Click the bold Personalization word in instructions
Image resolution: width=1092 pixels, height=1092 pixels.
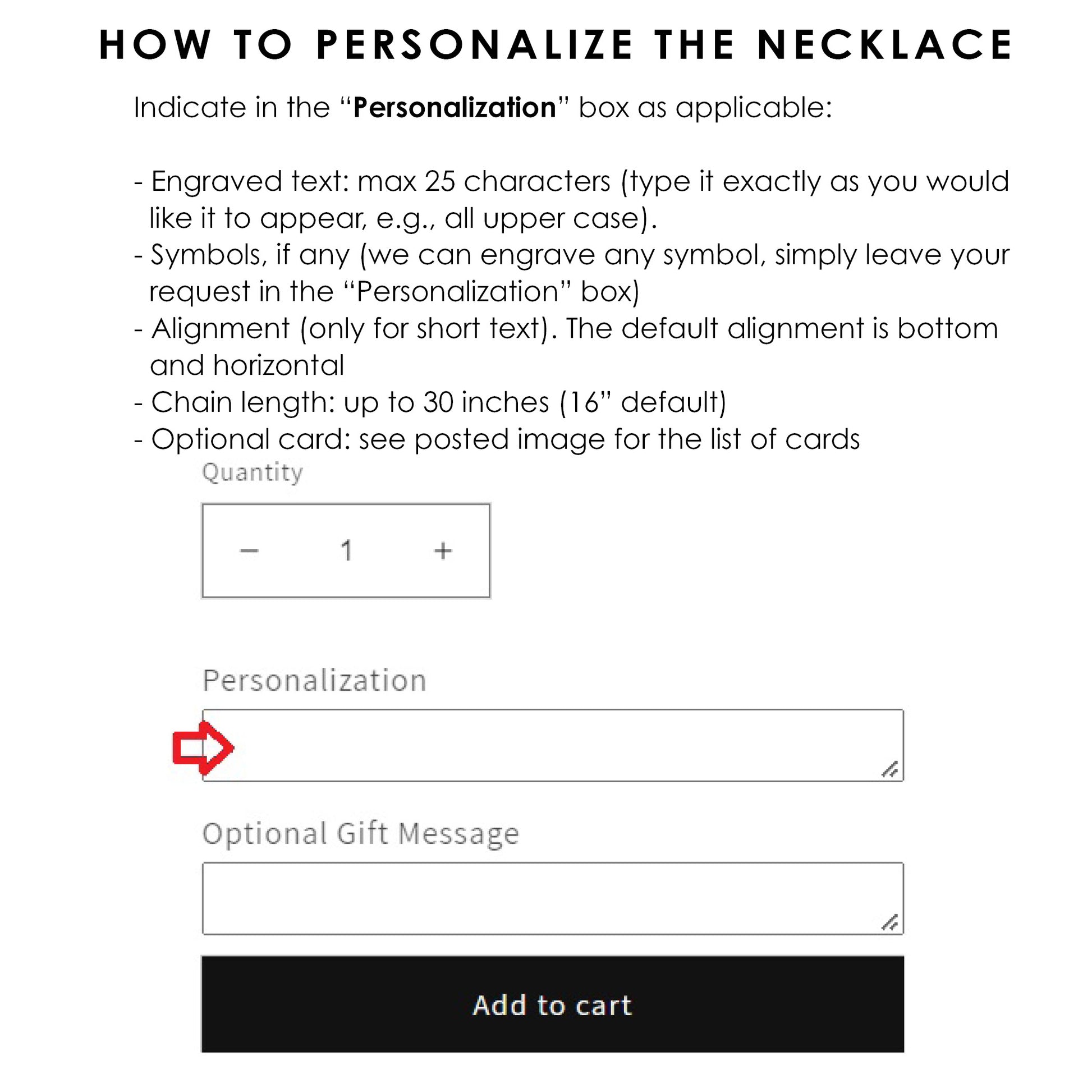[455, 107]
